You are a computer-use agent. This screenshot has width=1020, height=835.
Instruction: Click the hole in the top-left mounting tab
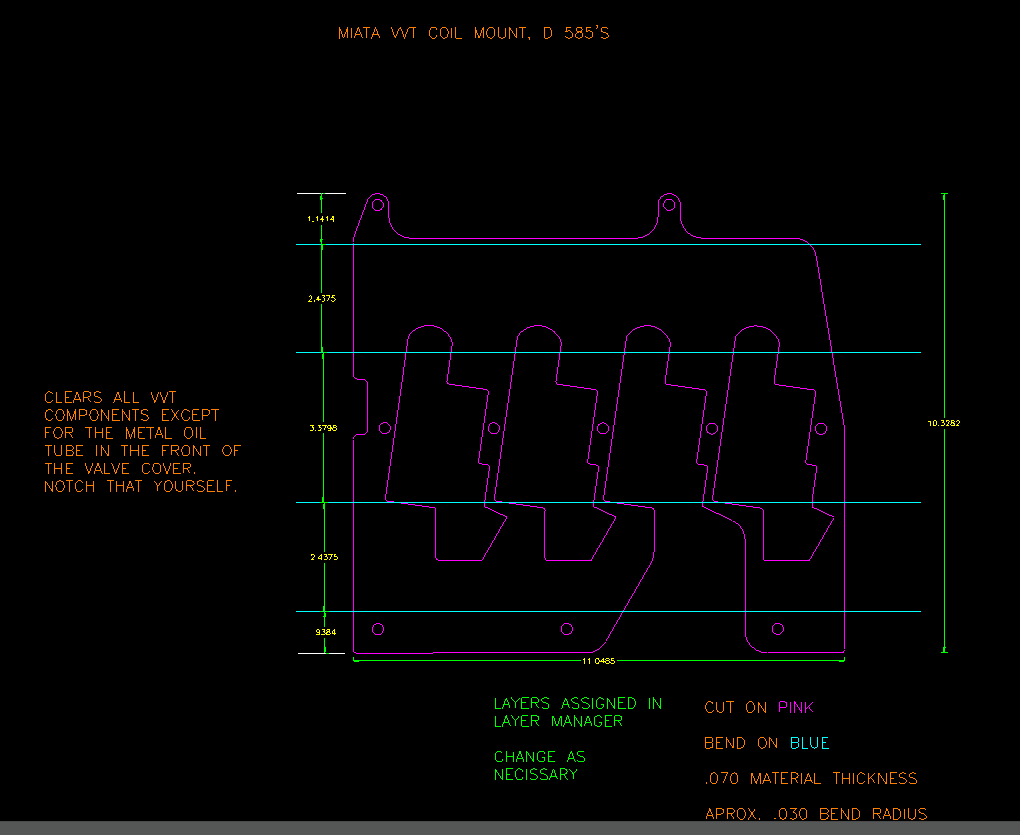click(378, 205)
